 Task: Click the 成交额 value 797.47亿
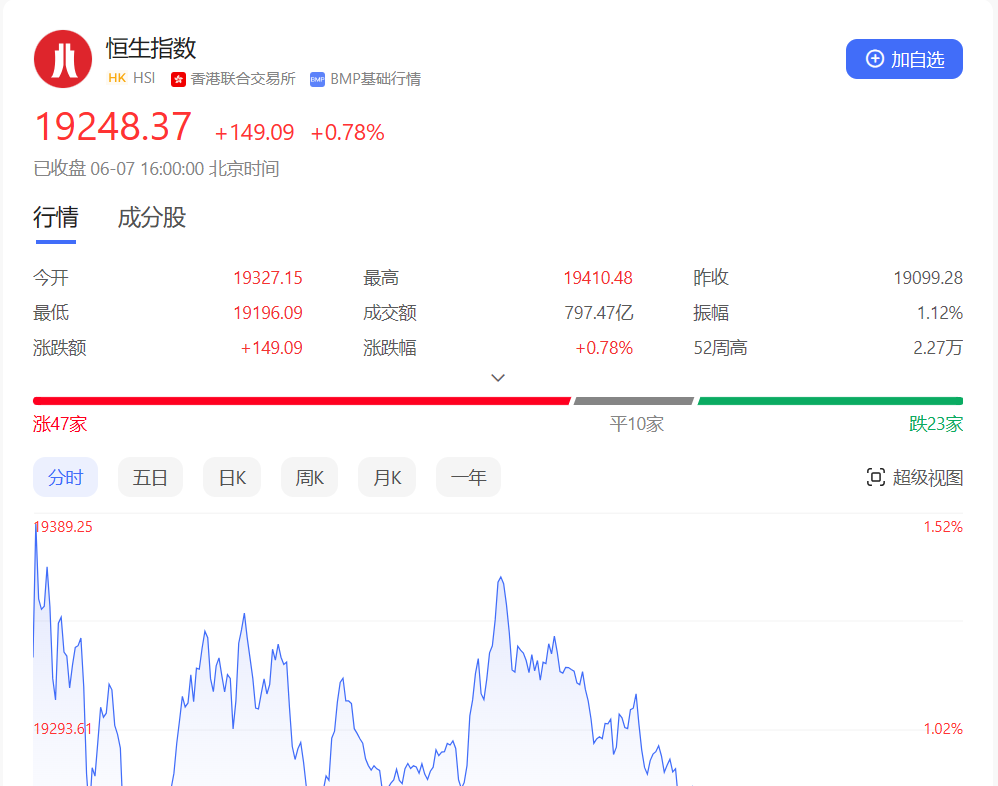coord(598,313)
